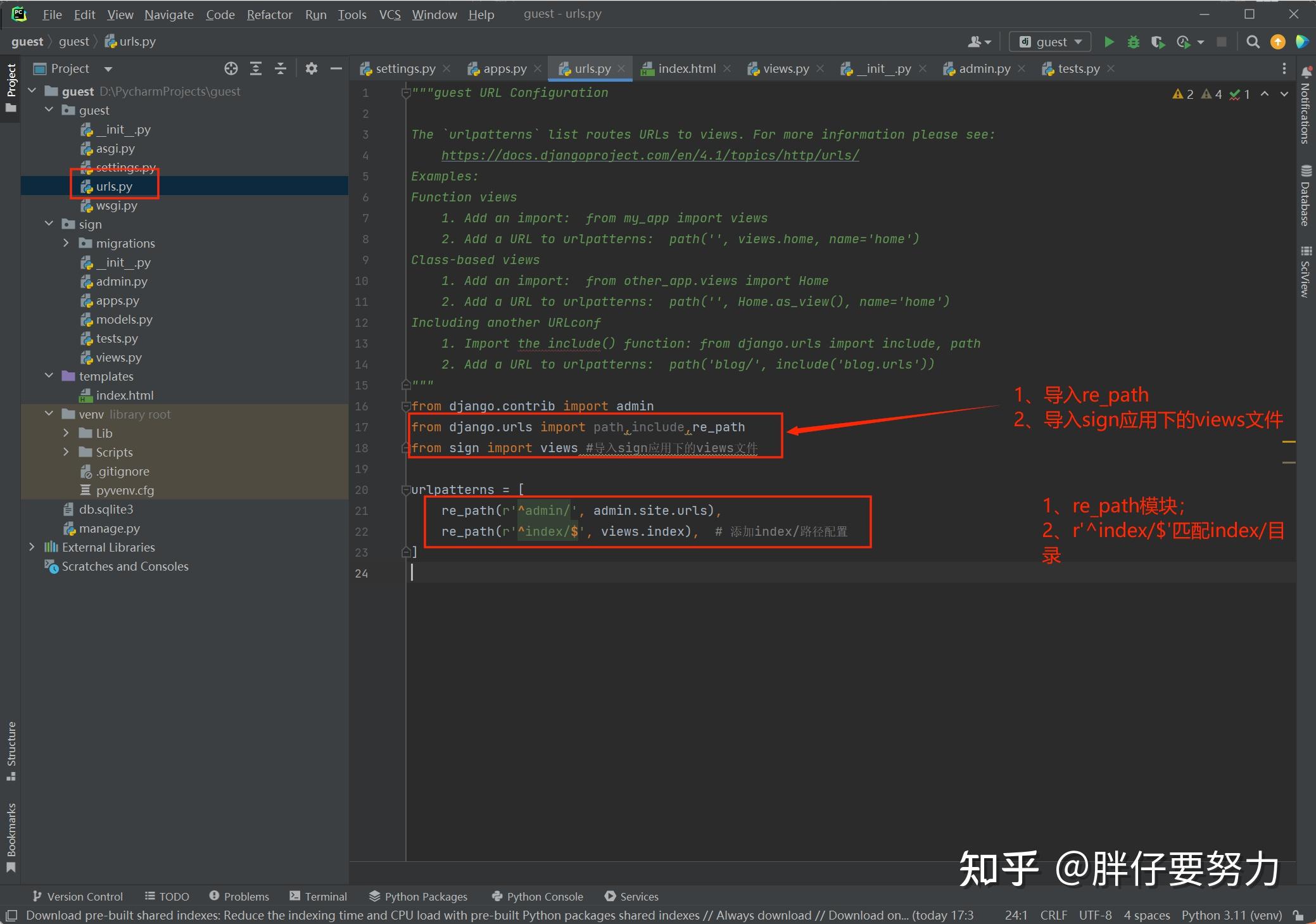1316x924 pixels.
Task: Close the index.html editor tab
Action: pos(727,68)
